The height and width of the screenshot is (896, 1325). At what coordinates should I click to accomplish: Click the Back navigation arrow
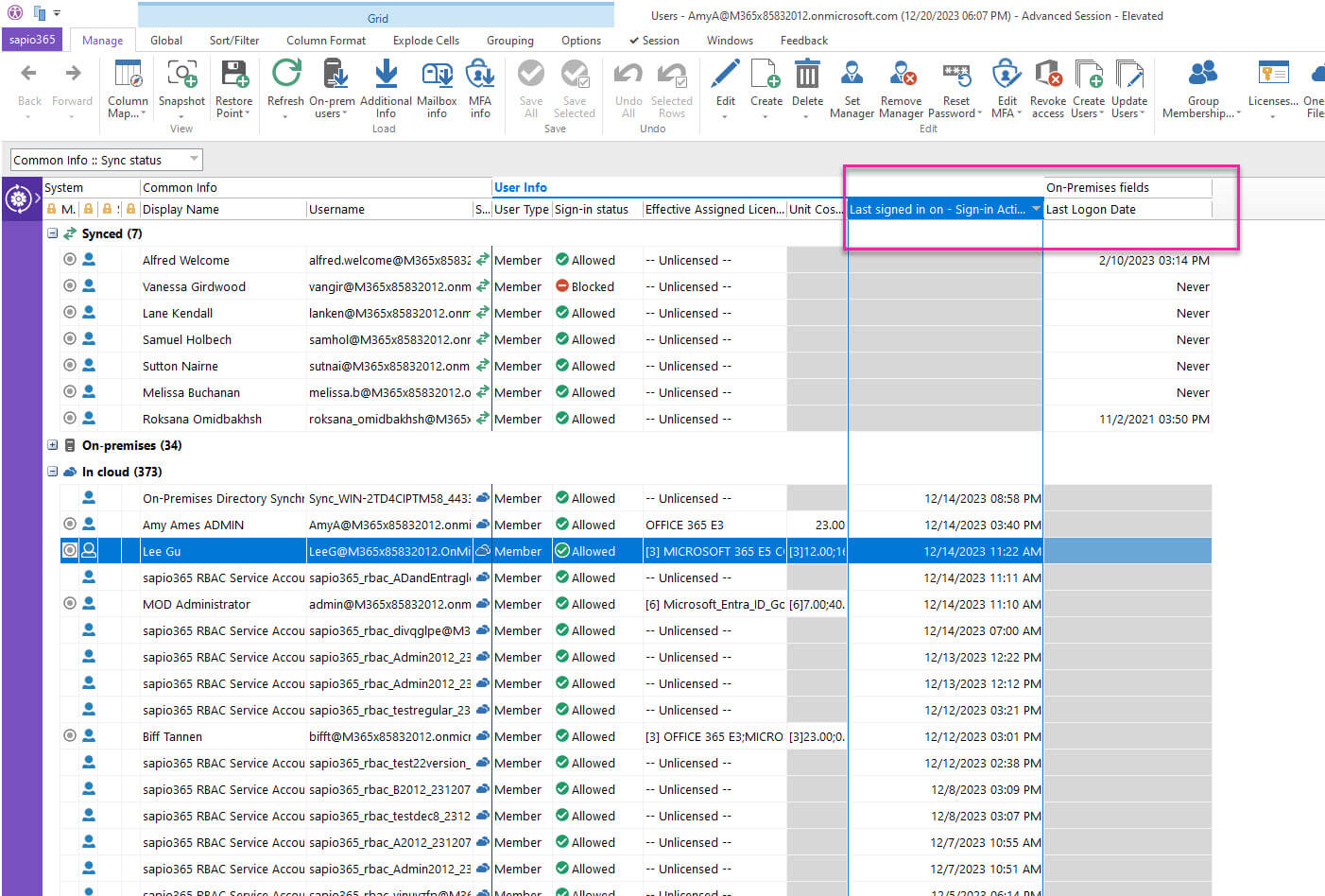point(28,74)
